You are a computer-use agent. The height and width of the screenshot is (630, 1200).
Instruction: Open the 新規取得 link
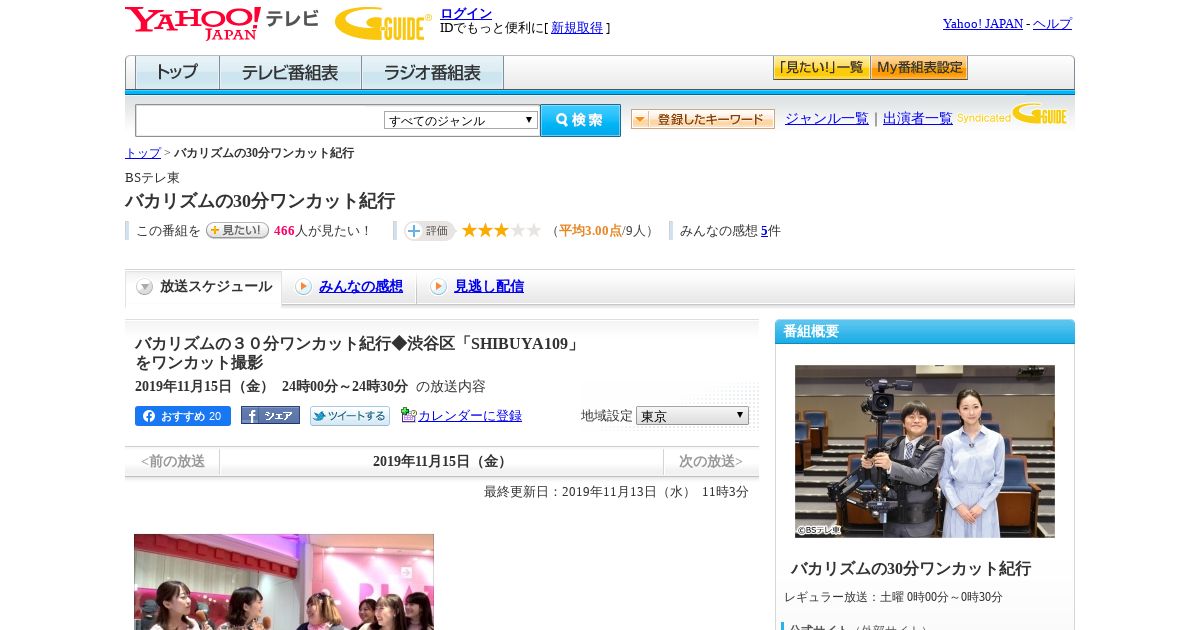pos(577,28)
